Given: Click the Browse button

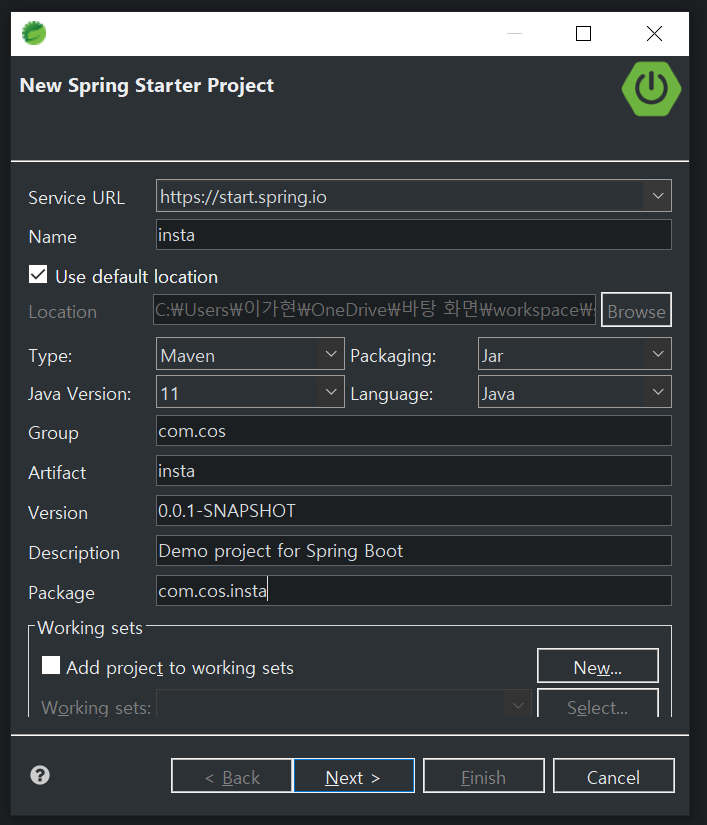Looking at the screenshot, I should tap(637, 310).
